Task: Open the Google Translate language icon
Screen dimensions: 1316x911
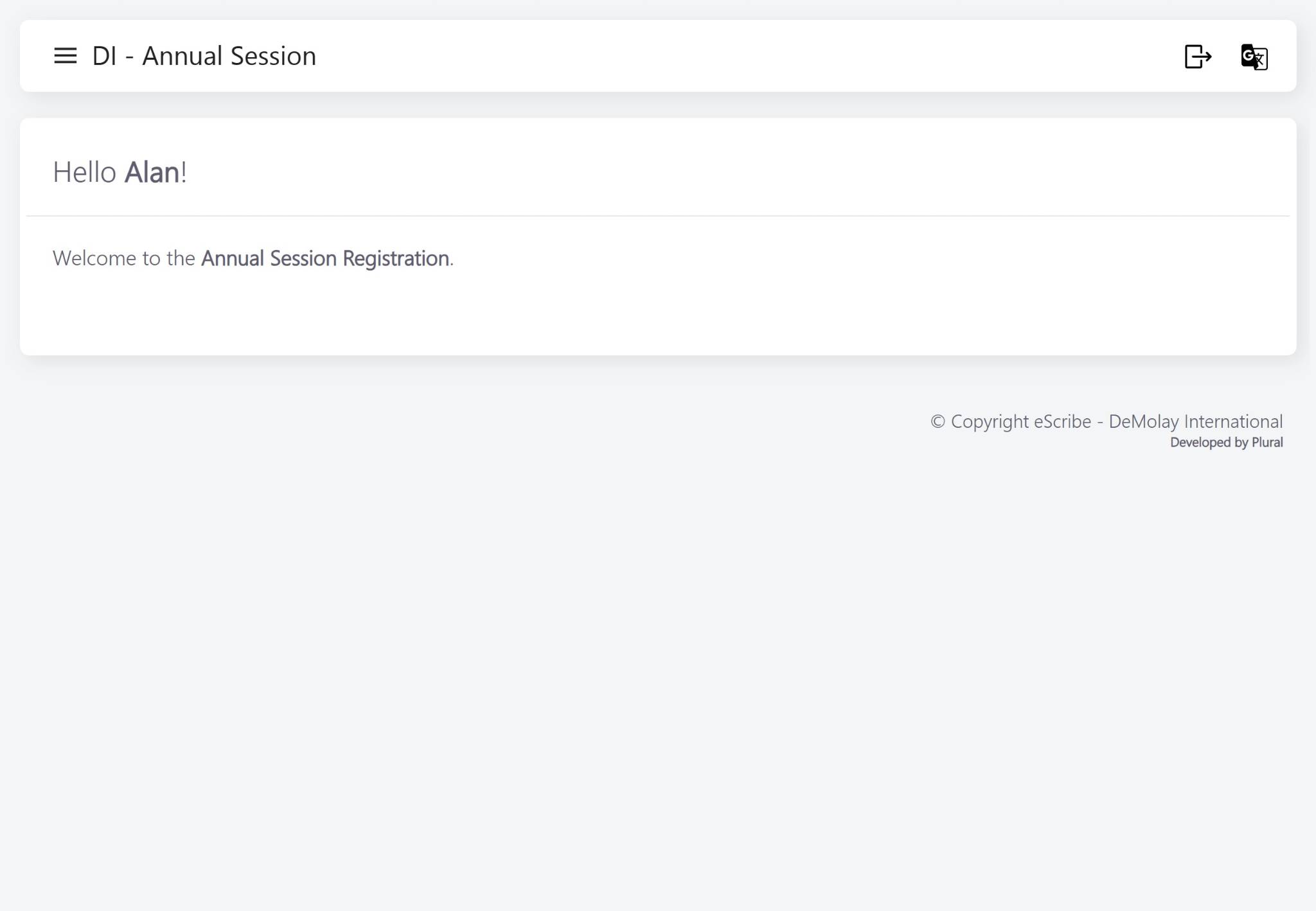Action: [x=1254, y=57]
